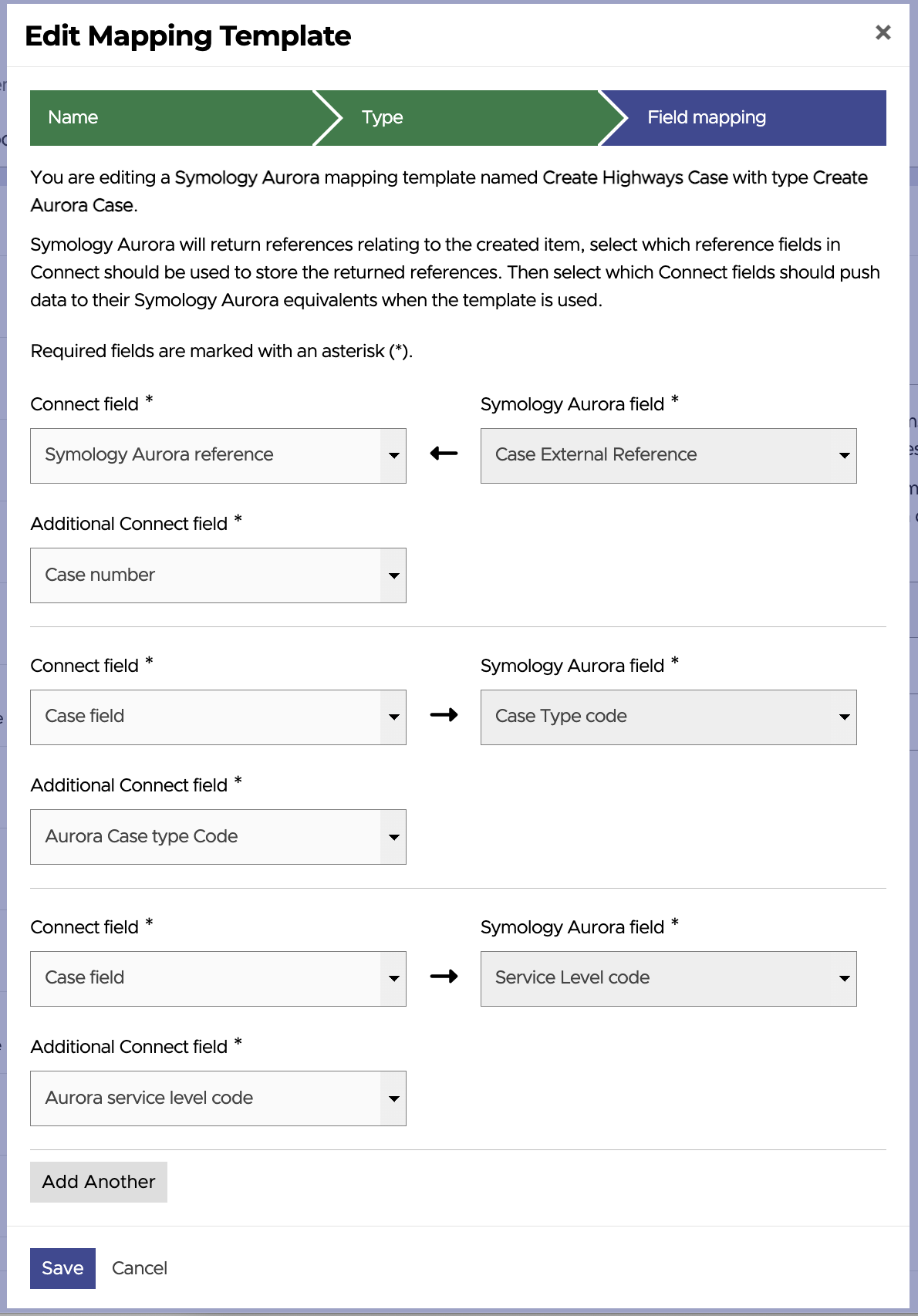Click the right arrow beside Service Level code
This screenshot has width=918, height=1316.
click(x=444, y=977)
